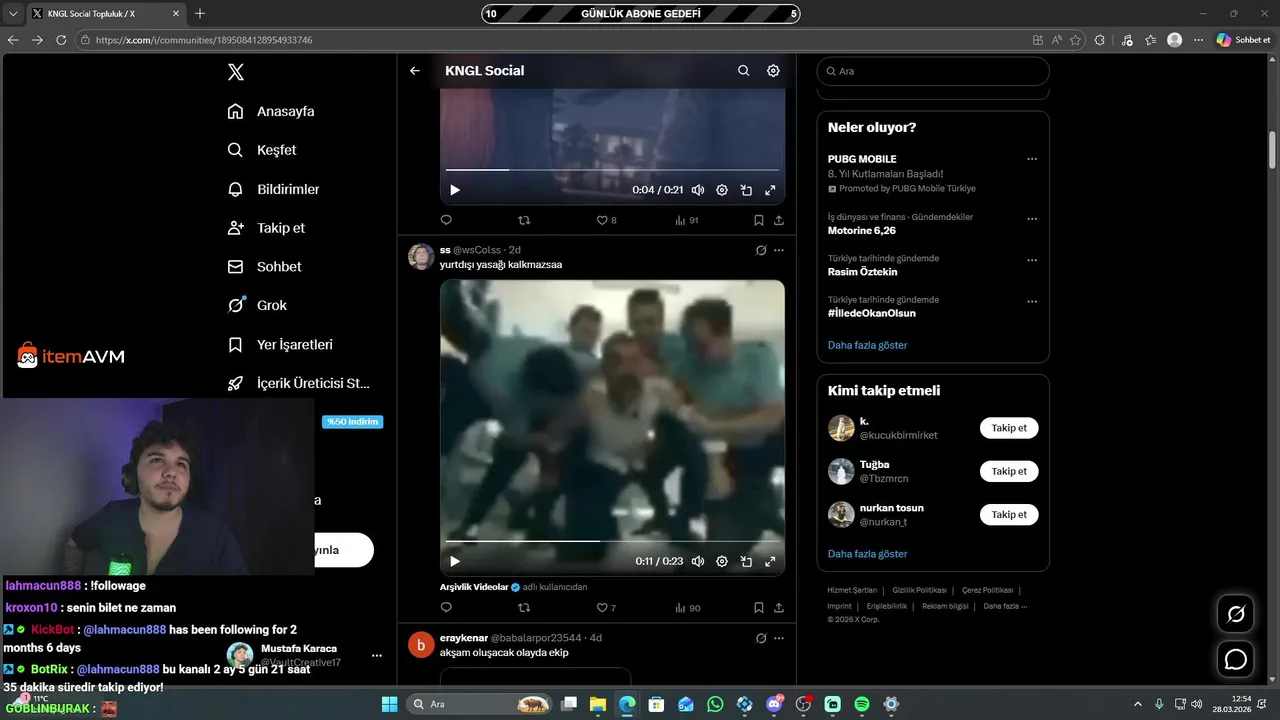Open Spotify from the taskbar

point(862,704)
